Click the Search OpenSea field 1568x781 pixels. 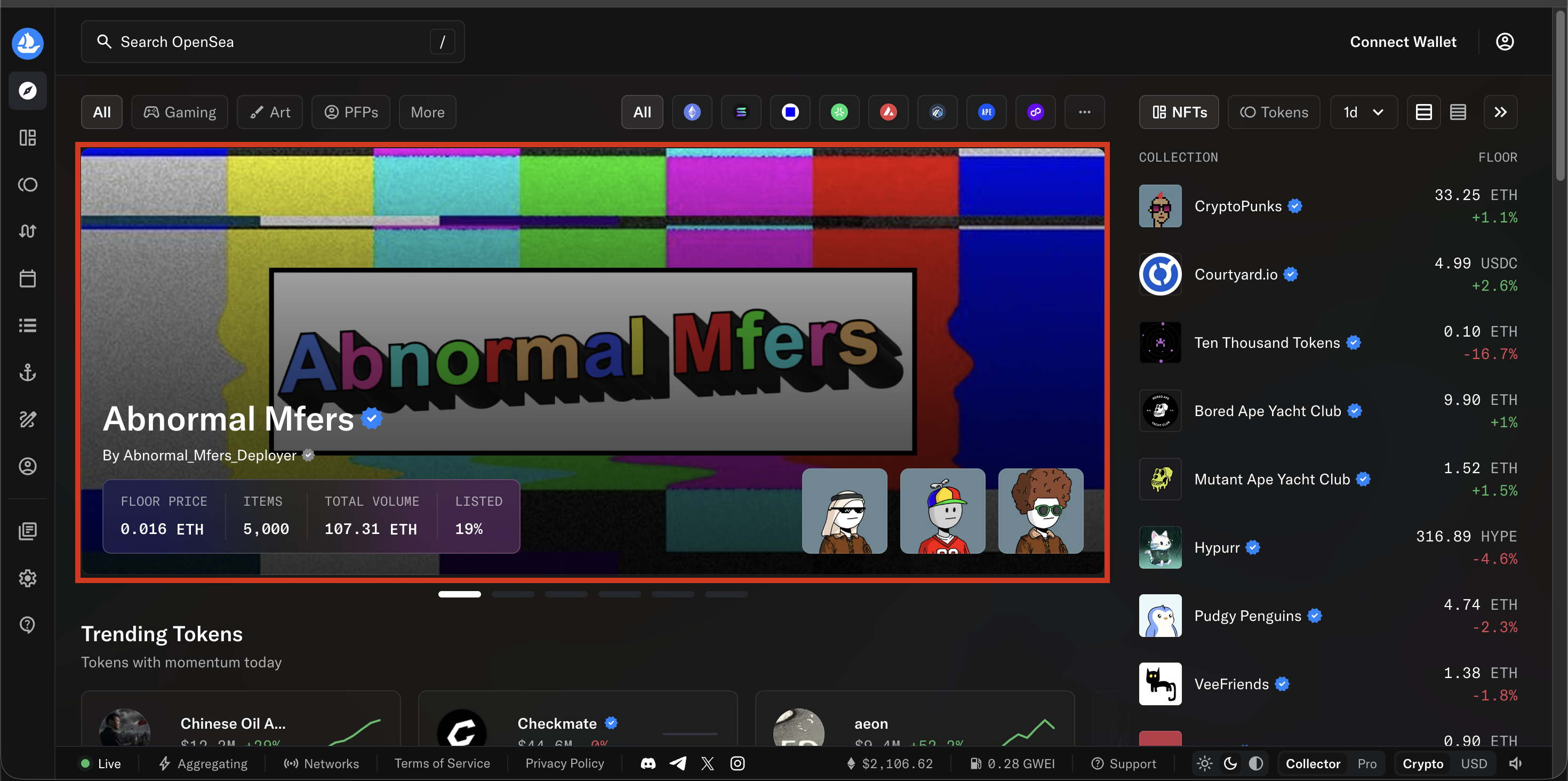click(273, 42)
